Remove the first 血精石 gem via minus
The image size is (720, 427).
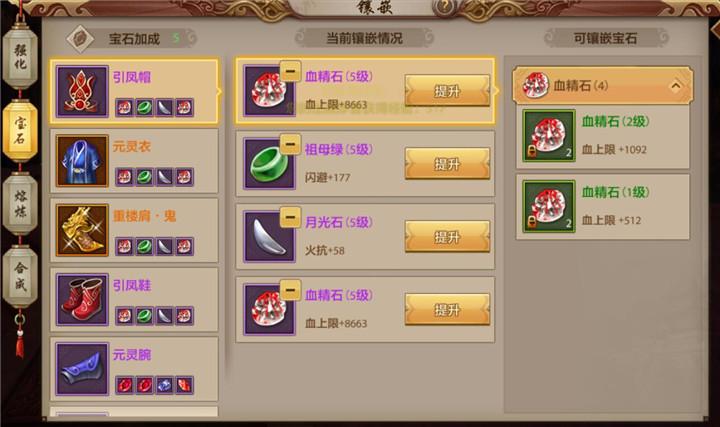[290, 71]
